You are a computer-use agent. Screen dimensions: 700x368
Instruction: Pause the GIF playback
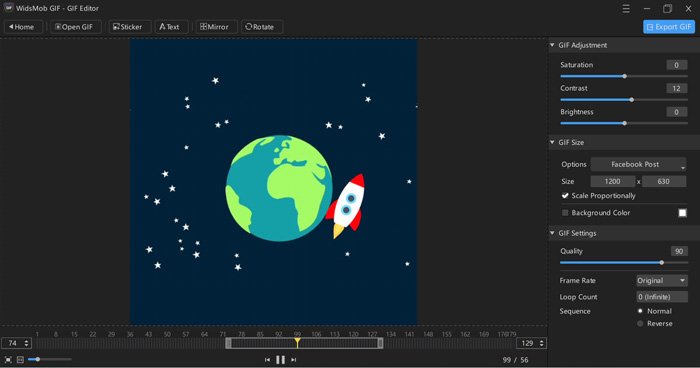click(x=280, y=360)
